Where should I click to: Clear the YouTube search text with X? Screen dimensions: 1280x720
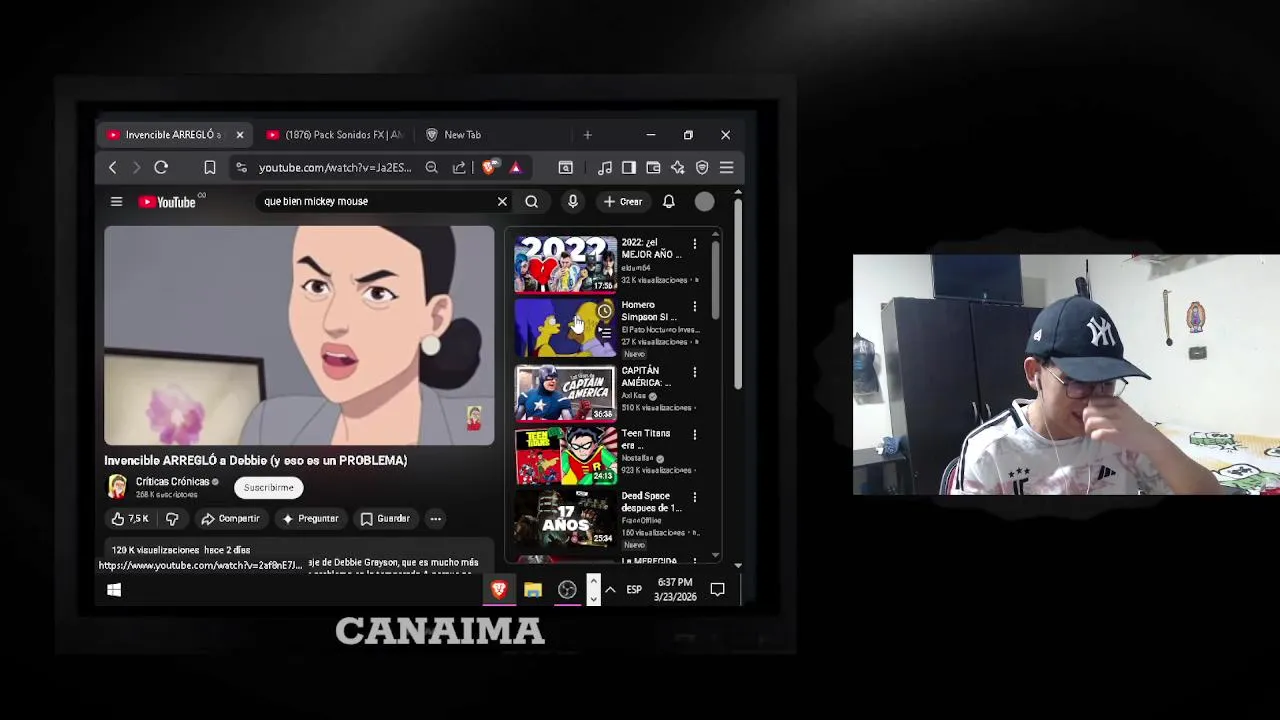[502, 202]
